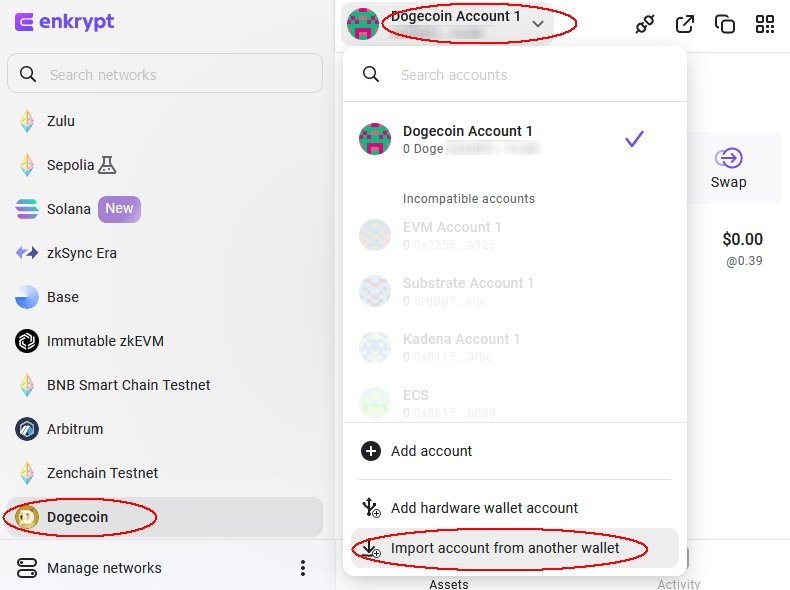This screenshot has height=590, width=790.
Task: Click the Enkrypt logo
Action: (x=64, y=22)
